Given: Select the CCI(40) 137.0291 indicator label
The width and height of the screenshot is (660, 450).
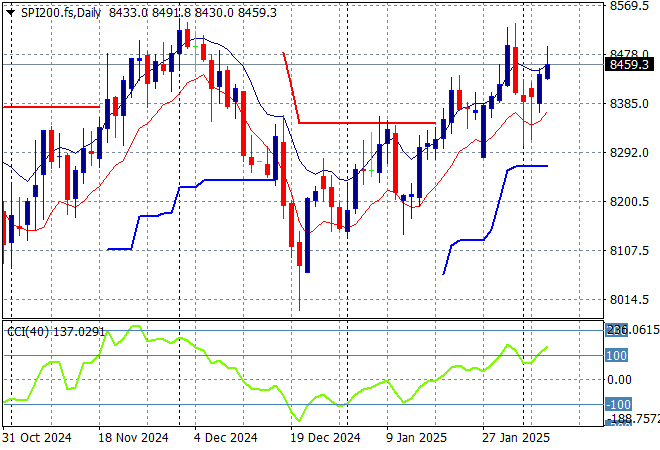Looking at the screenshot, I should click(x=56, y=332).
